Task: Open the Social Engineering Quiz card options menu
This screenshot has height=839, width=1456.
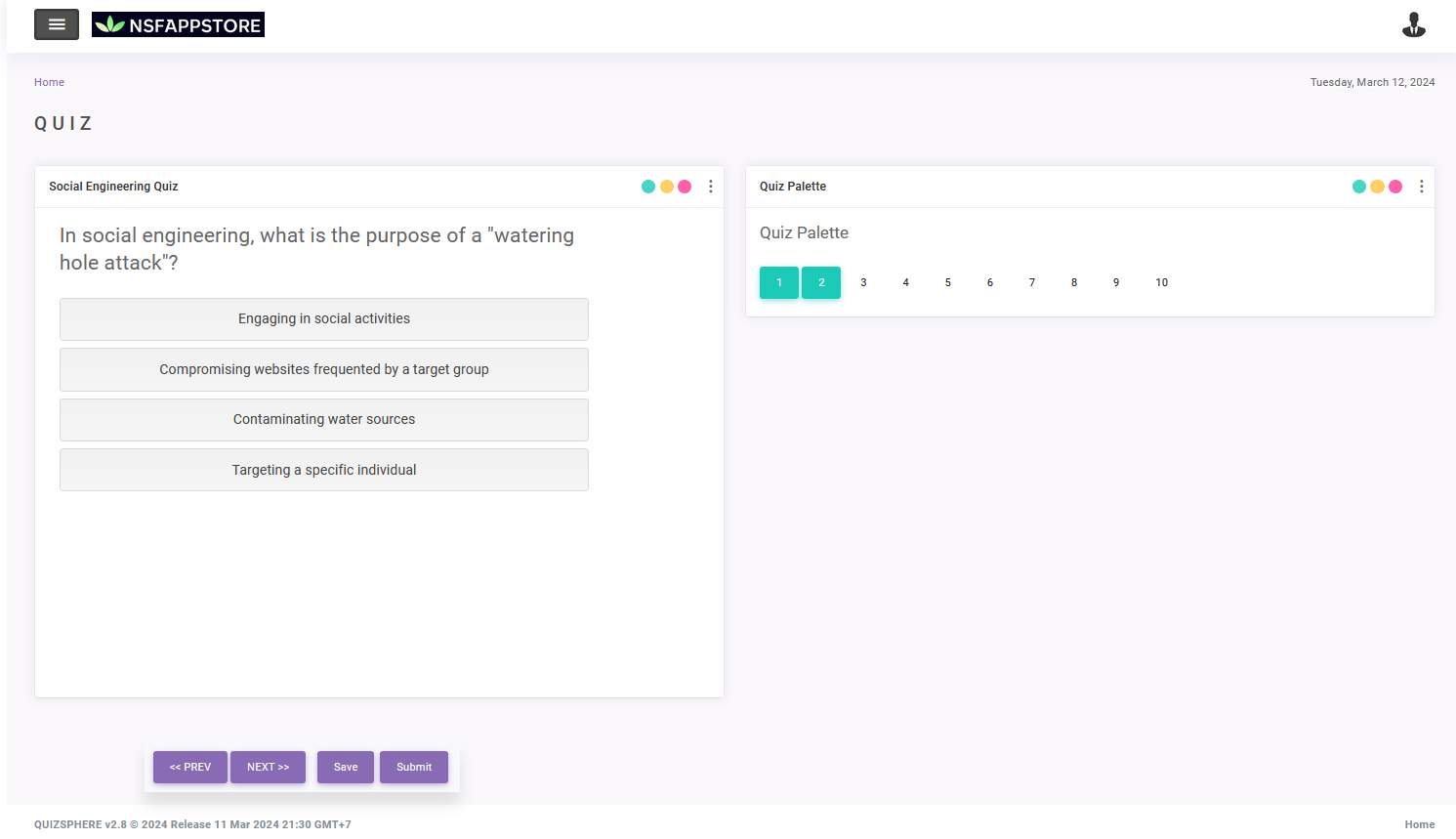Action: pos(711,187)
